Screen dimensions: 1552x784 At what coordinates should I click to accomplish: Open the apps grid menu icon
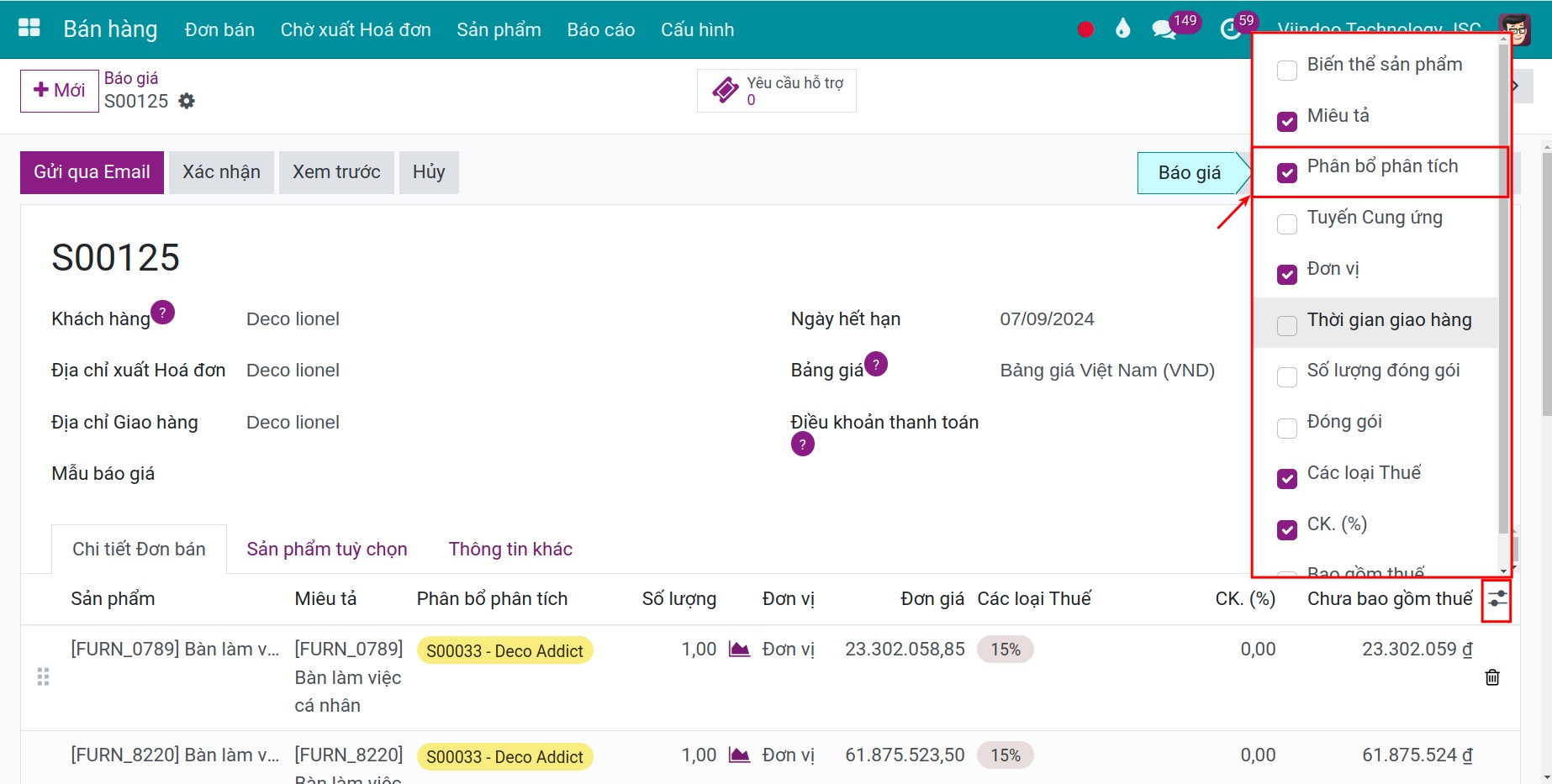tap(29, 28)
